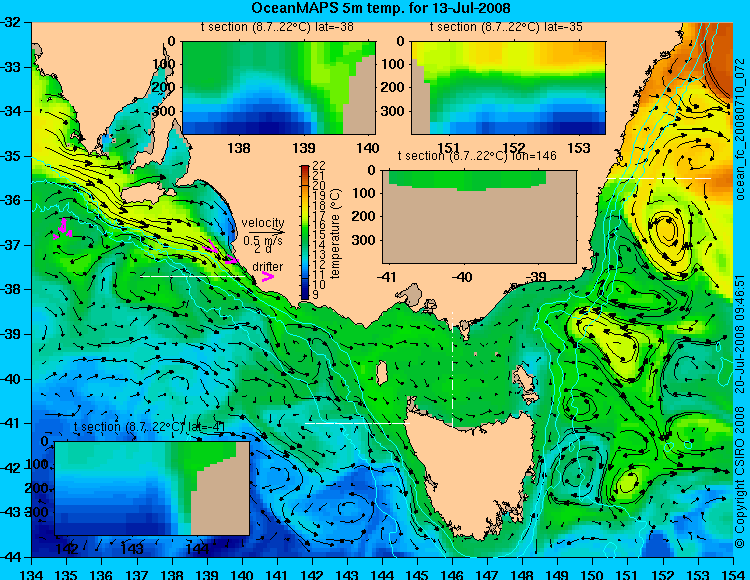
Task: Click the 'ocean_fc_20080710_072' vertical file label
Action: coord(740,129)
